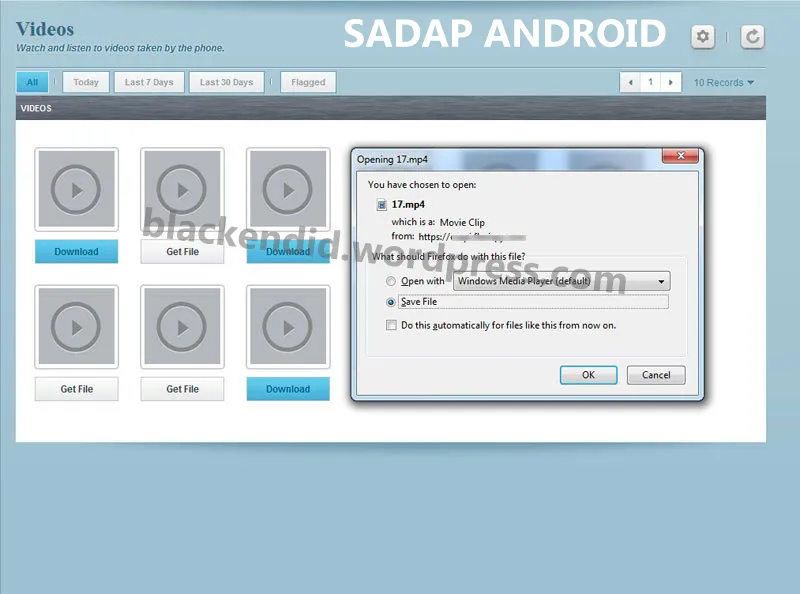The width and height of the screenshot is (800, 594).
Task: Click the 17.mp4 file icon in dialog
Action: pyautogui.click(x=381, y=205)
